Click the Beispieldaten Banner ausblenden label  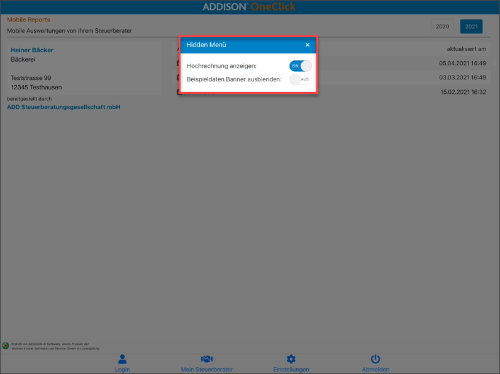coord(234,79)
